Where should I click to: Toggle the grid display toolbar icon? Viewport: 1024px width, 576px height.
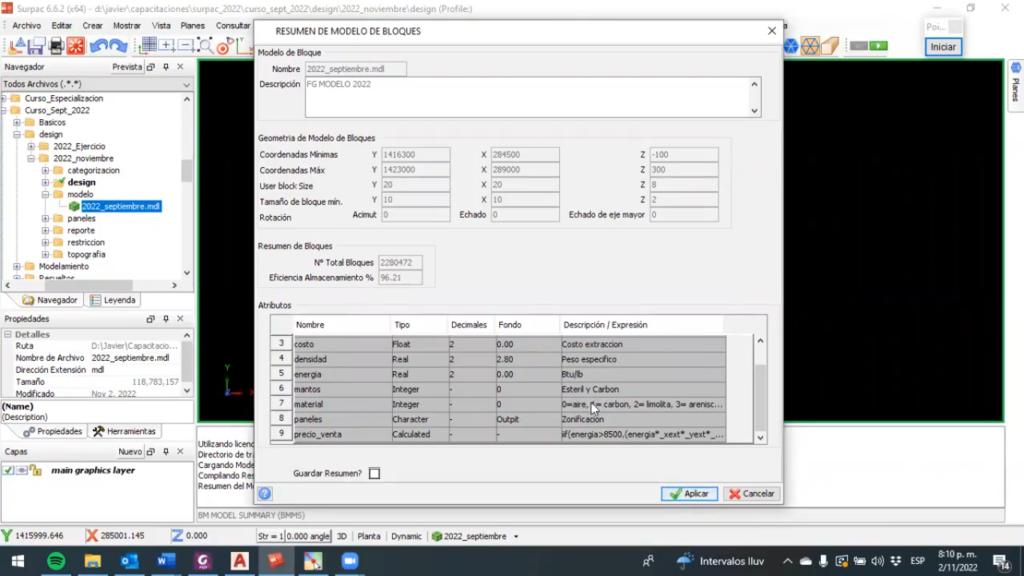click(x=148, y=45)
